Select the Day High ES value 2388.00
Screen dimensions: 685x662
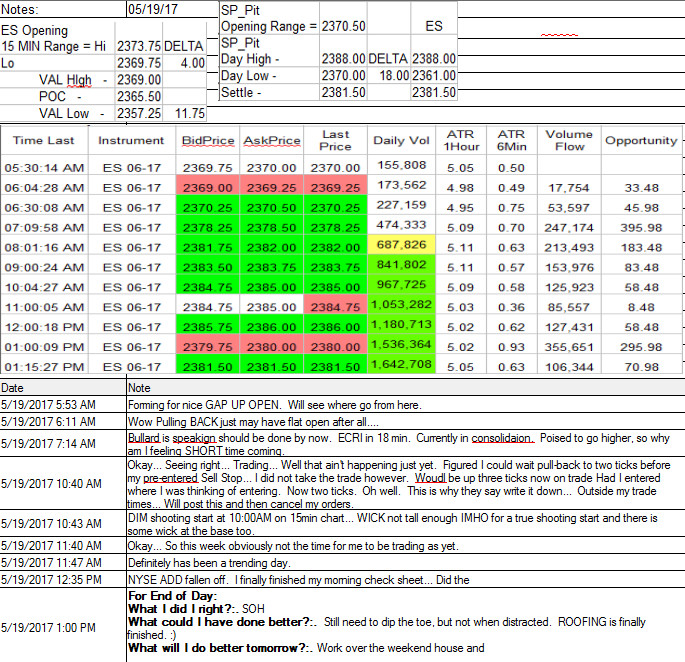click(434, 59)
